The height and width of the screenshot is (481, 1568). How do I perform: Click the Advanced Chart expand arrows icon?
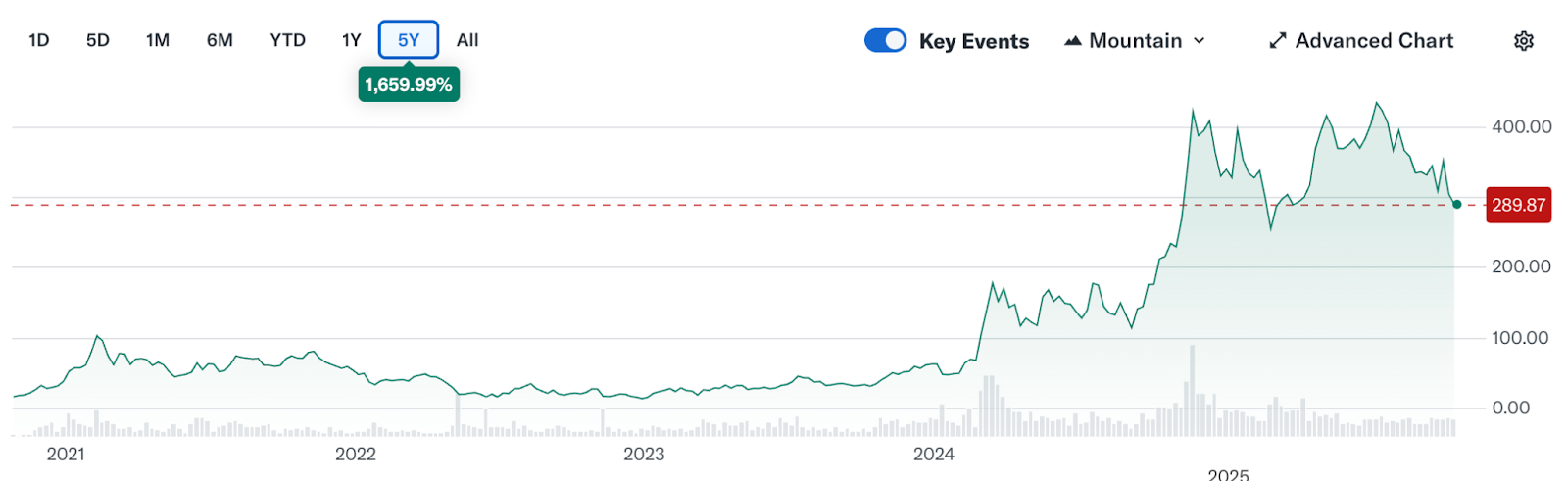tap(1277, 41)
